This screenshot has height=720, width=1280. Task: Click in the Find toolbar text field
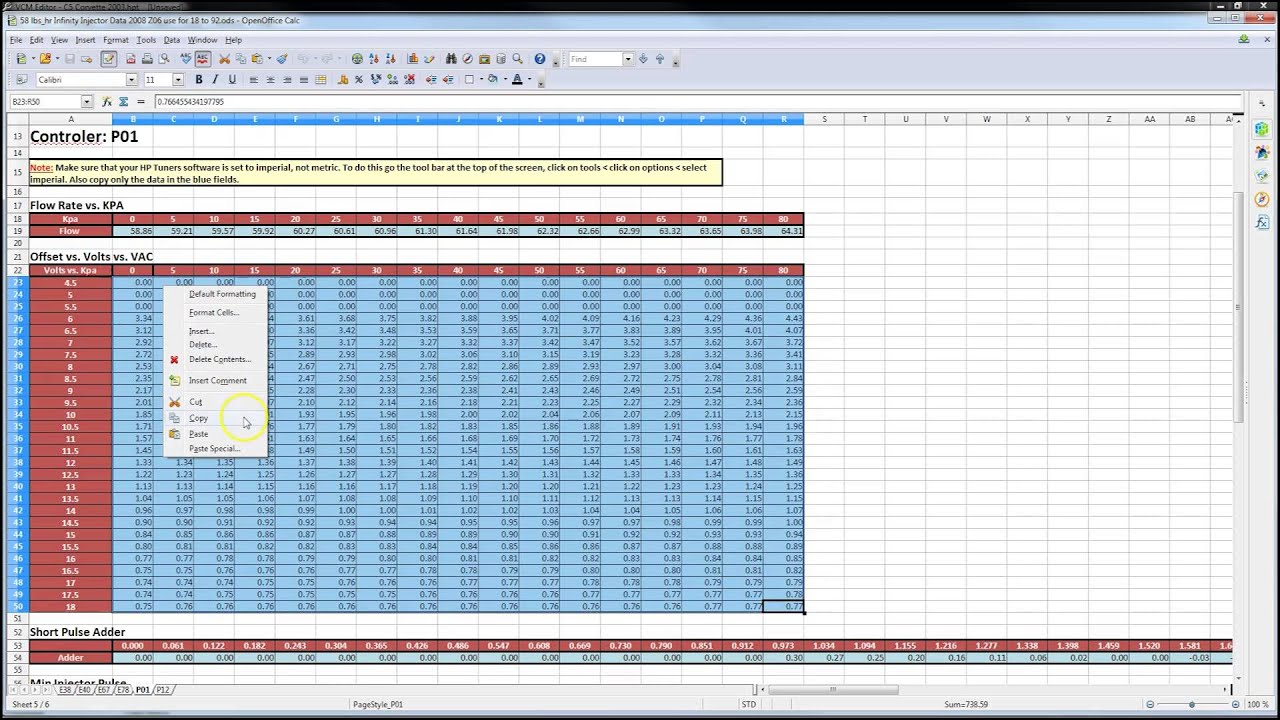595,59
